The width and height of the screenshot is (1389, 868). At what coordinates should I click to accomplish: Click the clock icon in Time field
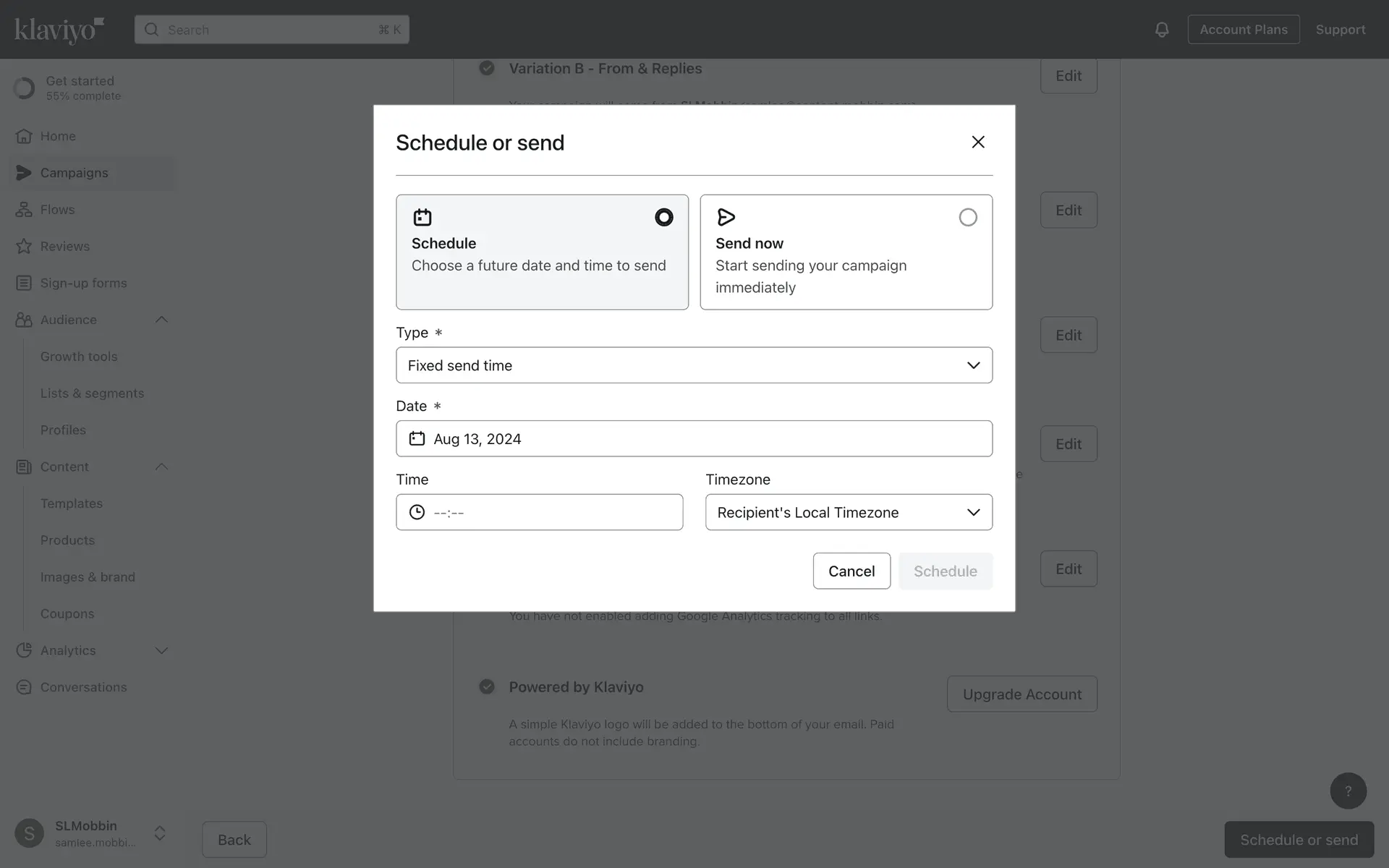point(417,512)
